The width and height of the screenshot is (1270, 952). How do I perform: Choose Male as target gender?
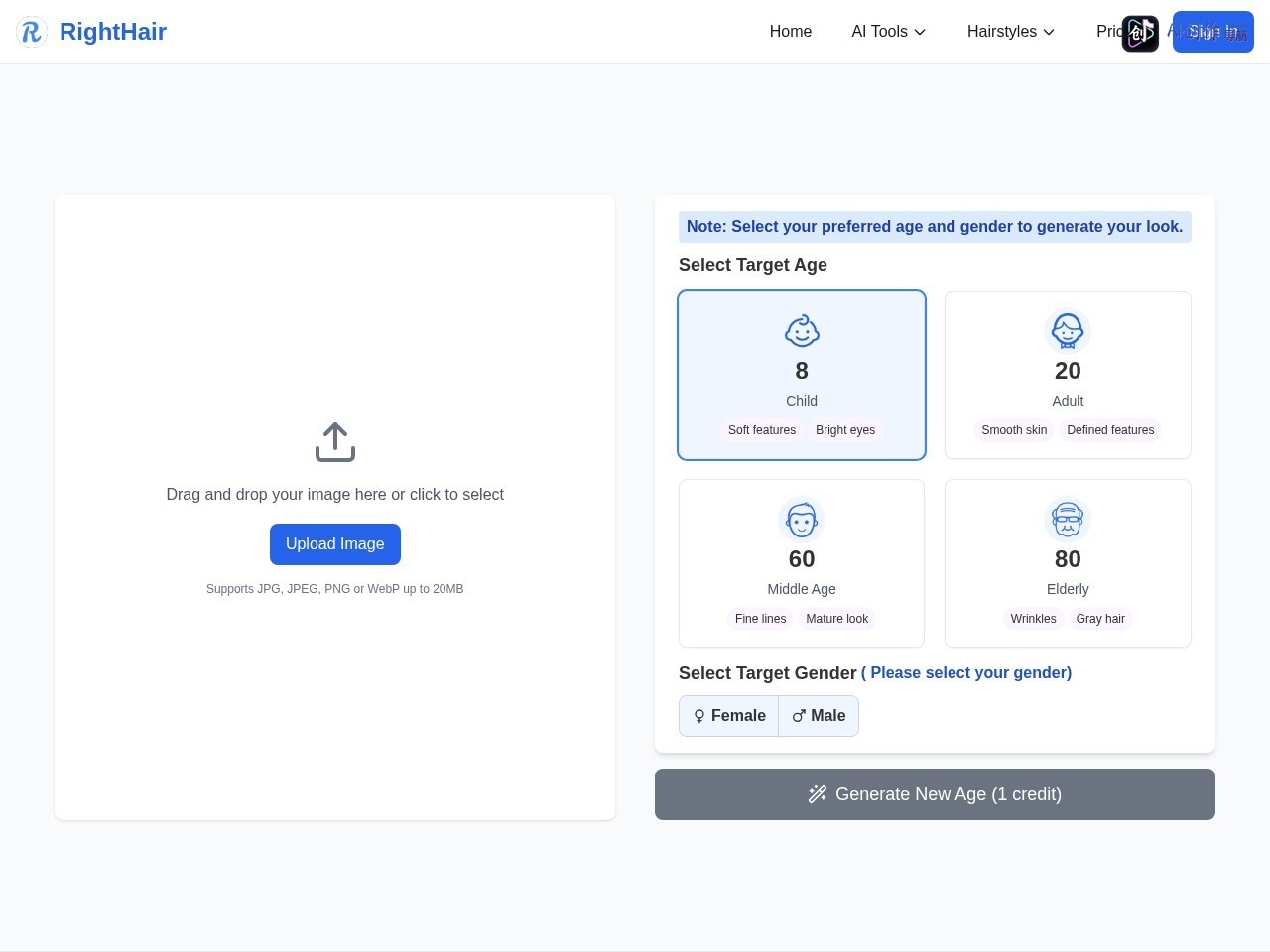click(819, 716)
